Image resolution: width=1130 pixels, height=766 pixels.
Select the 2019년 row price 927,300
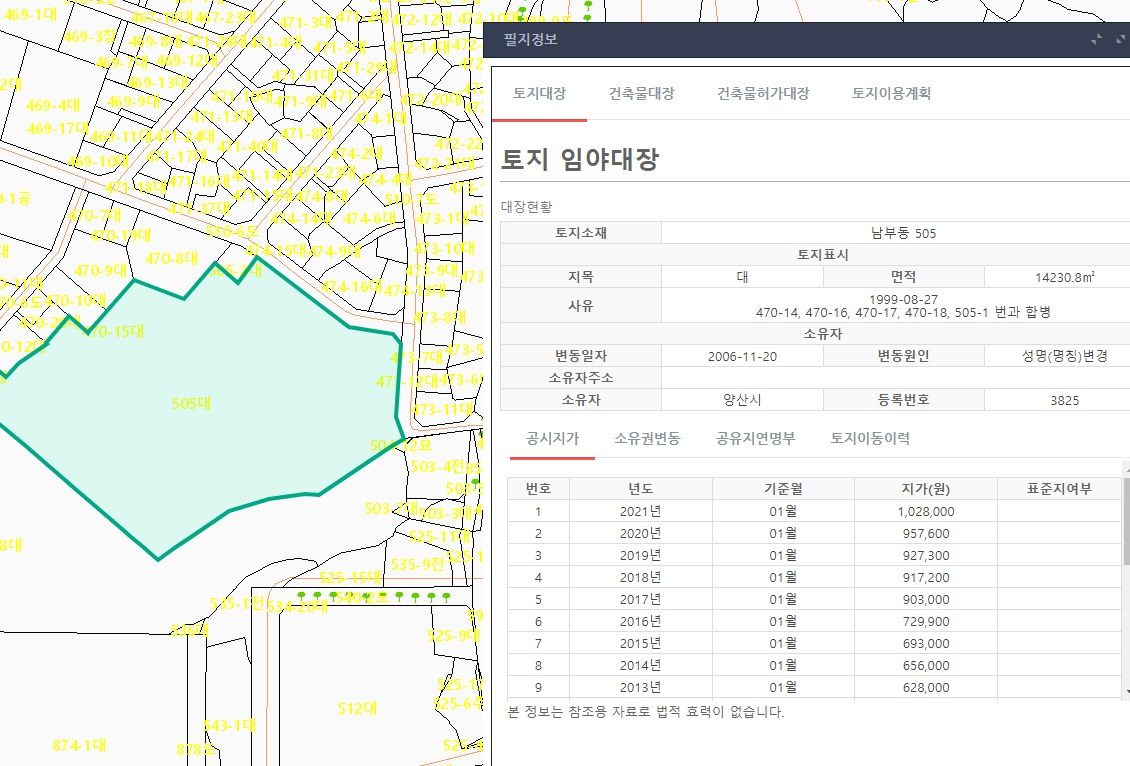click(925, 556)
